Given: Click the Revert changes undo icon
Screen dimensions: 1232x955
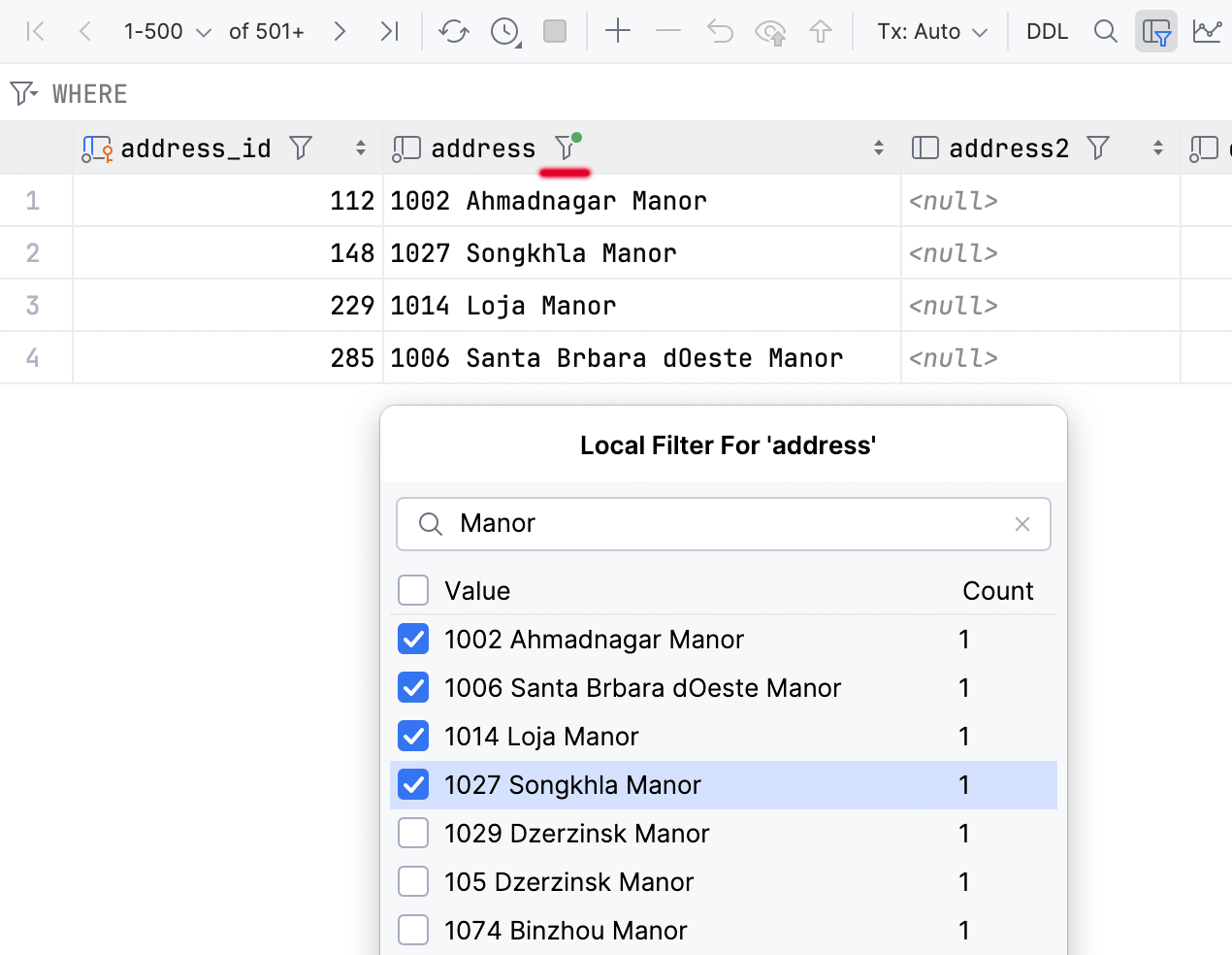Looking at the screenshot, I should (x=720, y=32).
